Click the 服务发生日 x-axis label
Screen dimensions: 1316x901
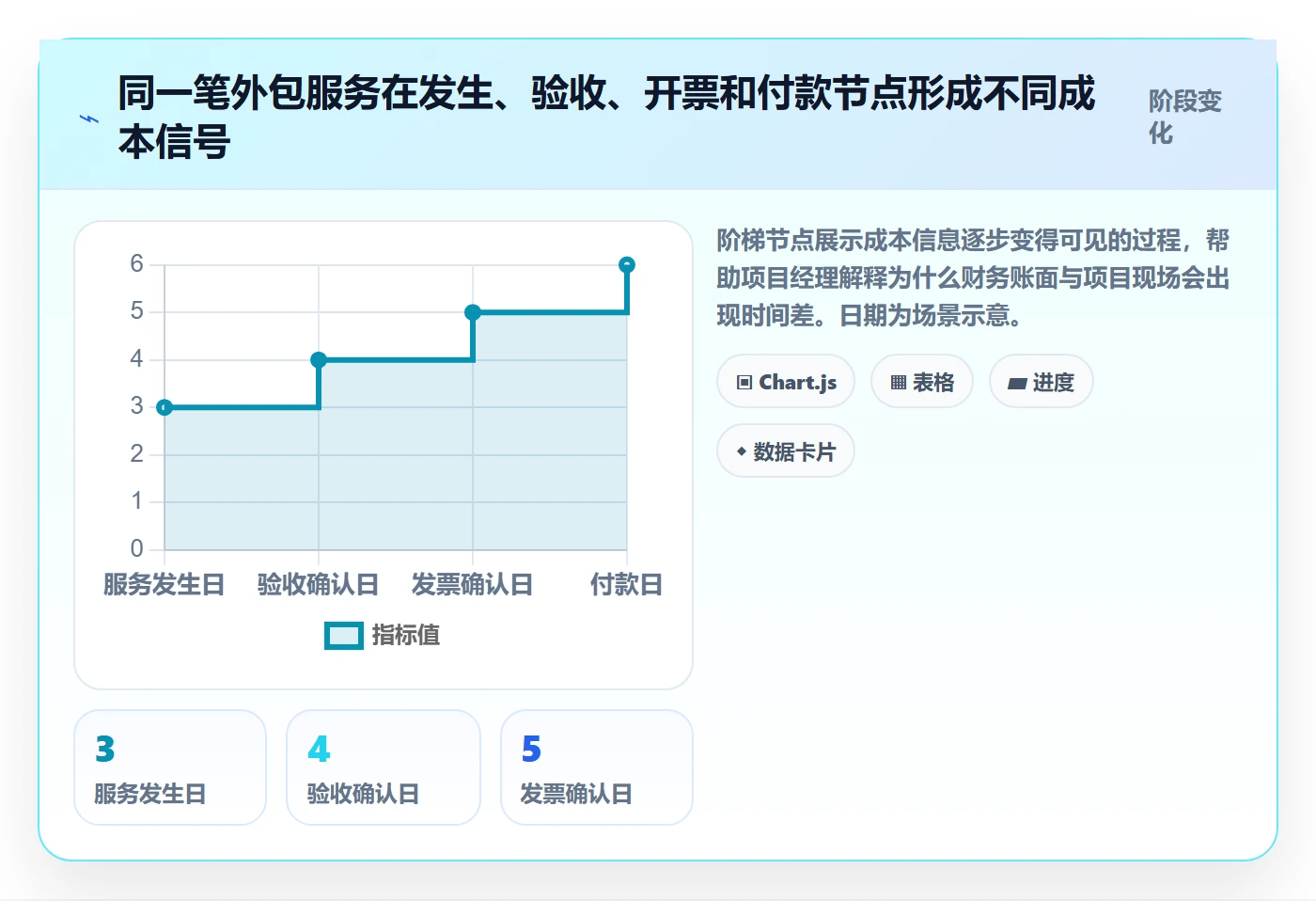point(164,585)
